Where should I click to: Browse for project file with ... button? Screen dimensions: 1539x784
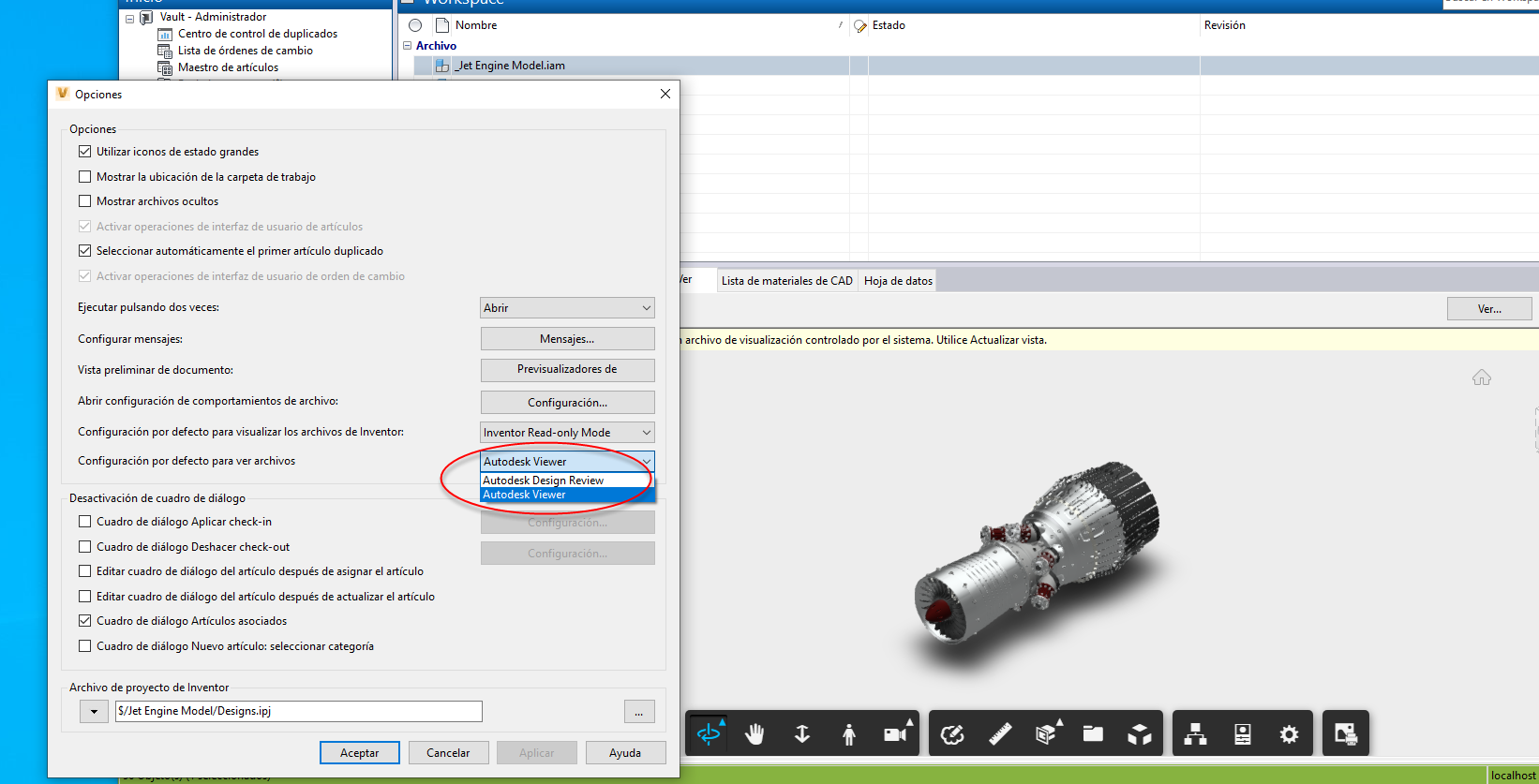639,712
